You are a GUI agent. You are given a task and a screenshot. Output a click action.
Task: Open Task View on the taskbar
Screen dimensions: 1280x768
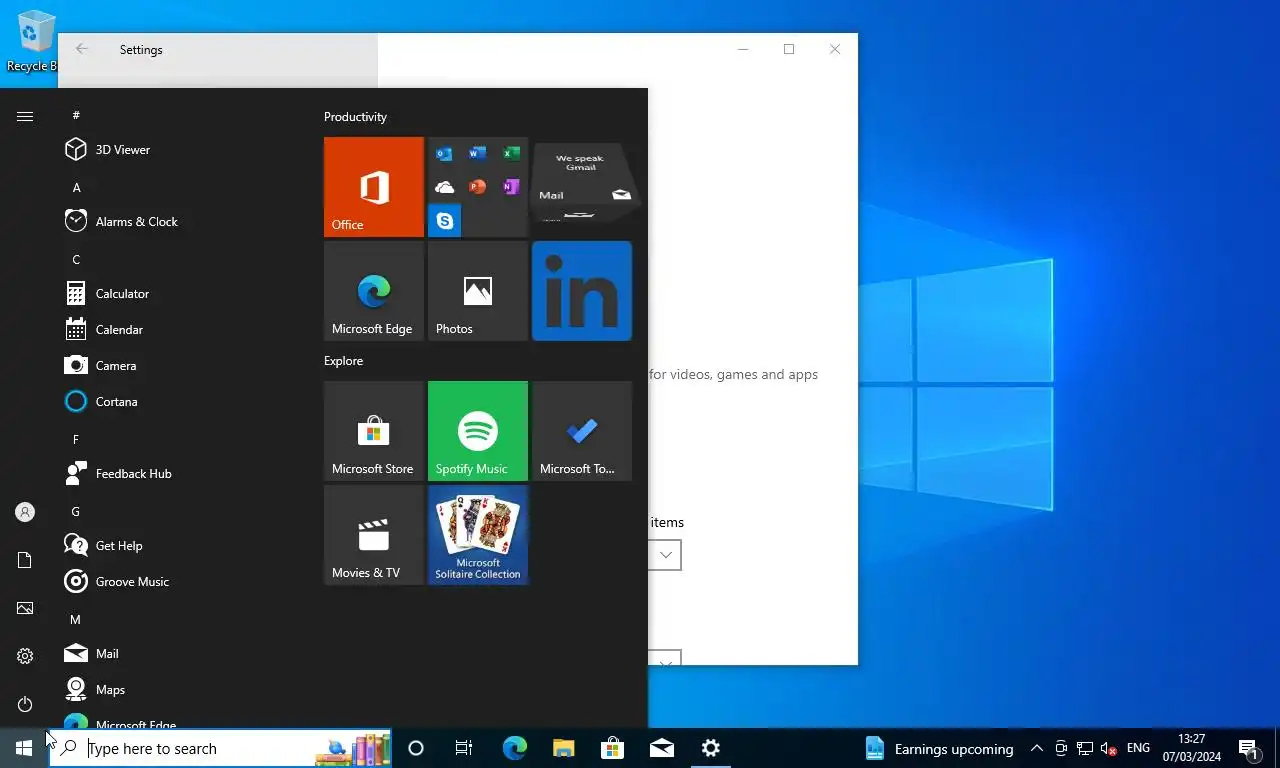pos(464,748)
